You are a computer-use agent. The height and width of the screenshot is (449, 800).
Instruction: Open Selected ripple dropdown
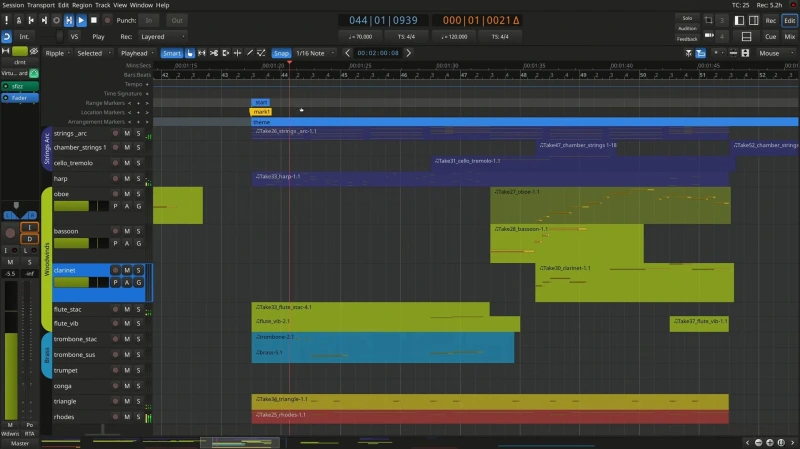(94, 53)
